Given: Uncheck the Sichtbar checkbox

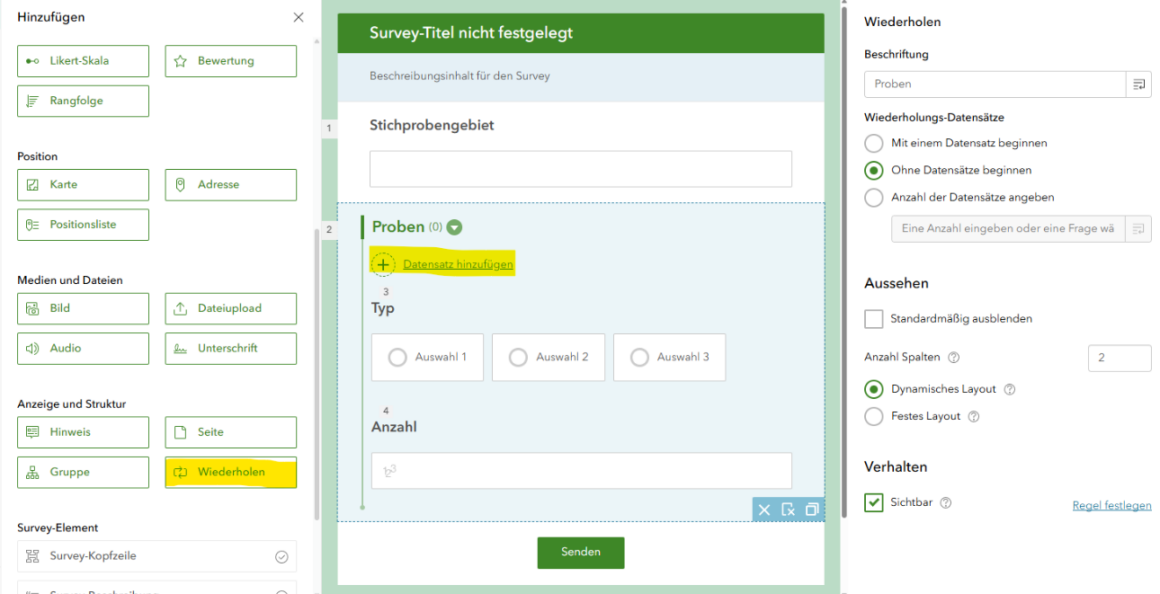Looking at the screenshot, I should [874, 502].
